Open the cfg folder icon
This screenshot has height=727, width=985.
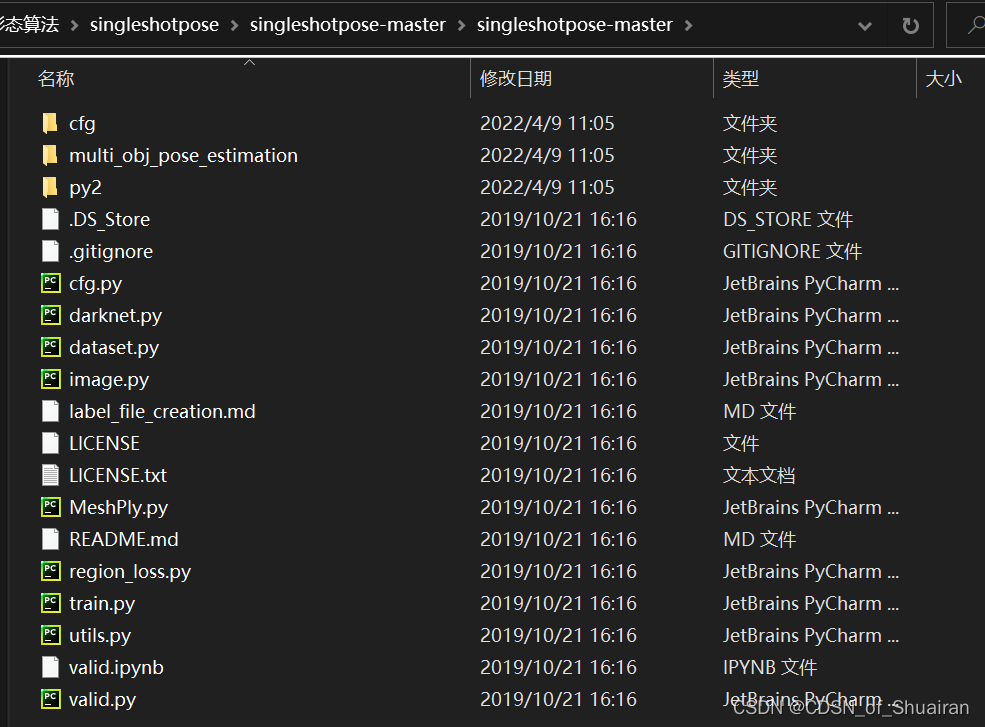tap(50, 122)
